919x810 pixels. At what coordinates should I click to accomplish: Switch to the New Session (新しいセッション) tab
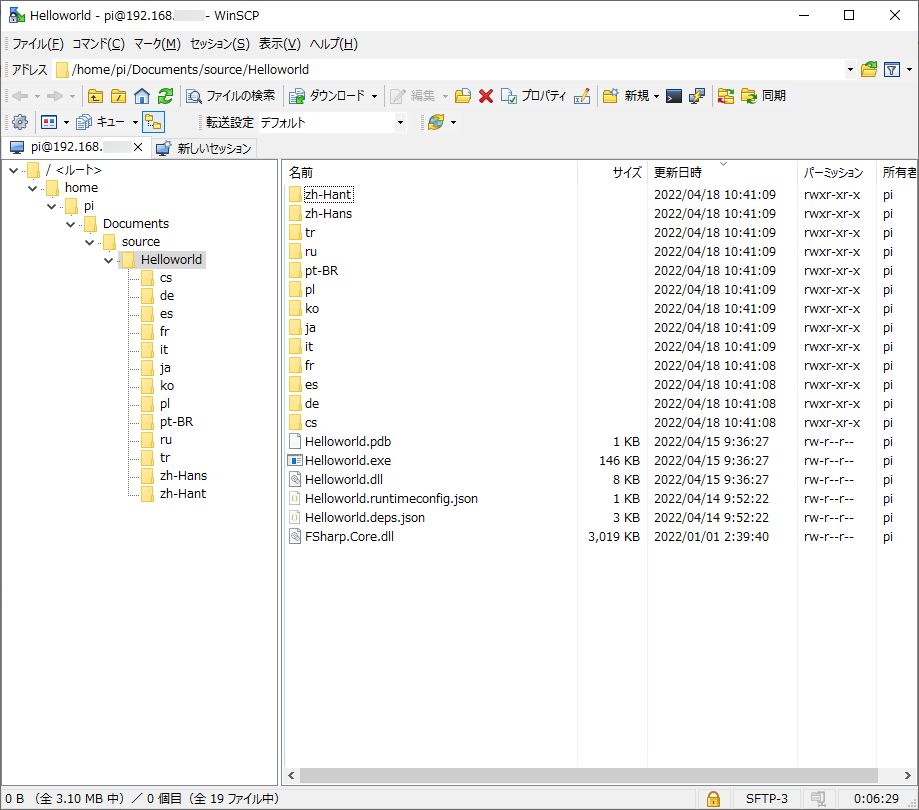coord(204,148)
